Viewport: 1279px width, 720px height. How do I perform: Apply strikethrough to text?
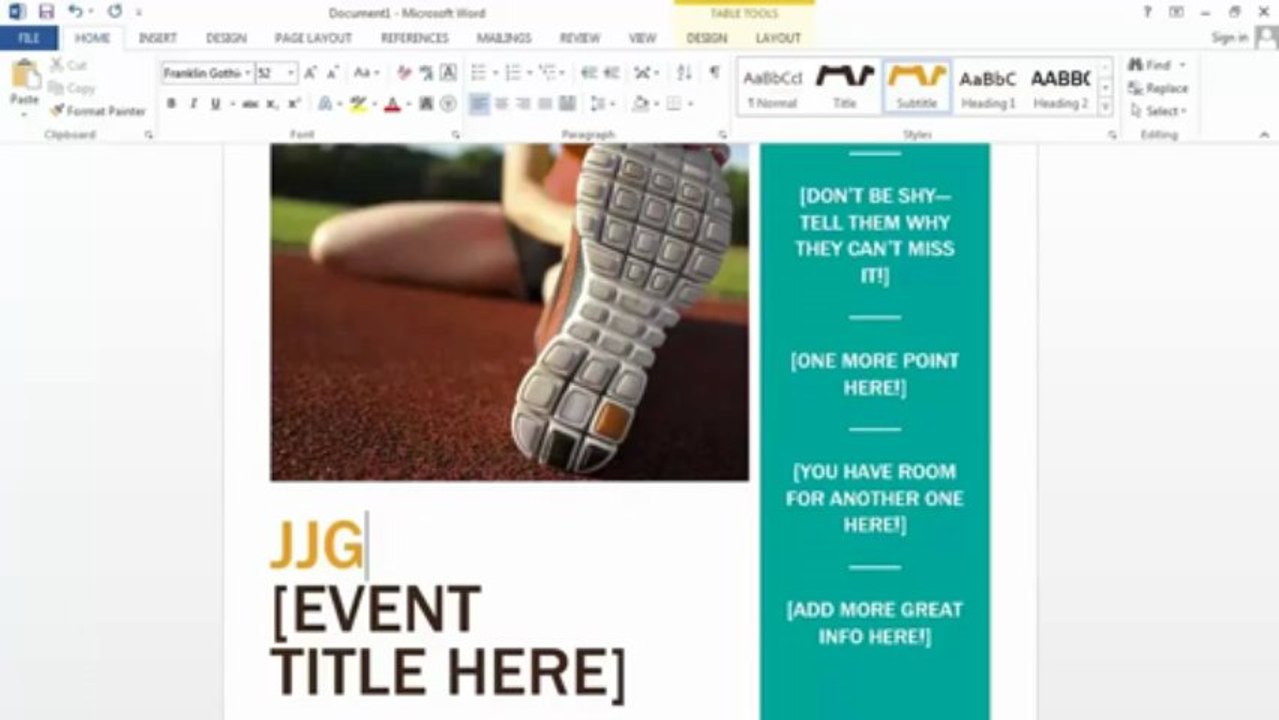[x=249, y=104]
